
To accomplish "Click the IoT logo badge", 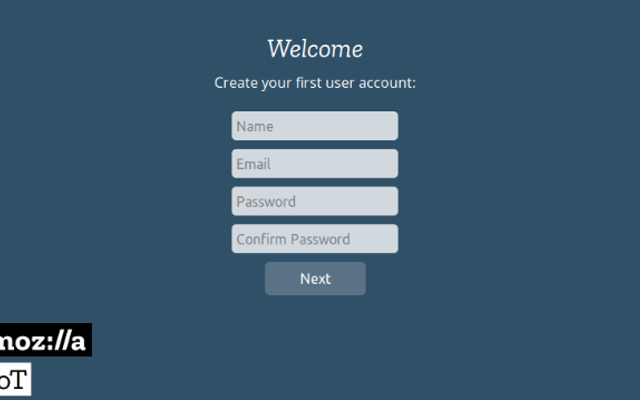I will click(x=16, y=379).
